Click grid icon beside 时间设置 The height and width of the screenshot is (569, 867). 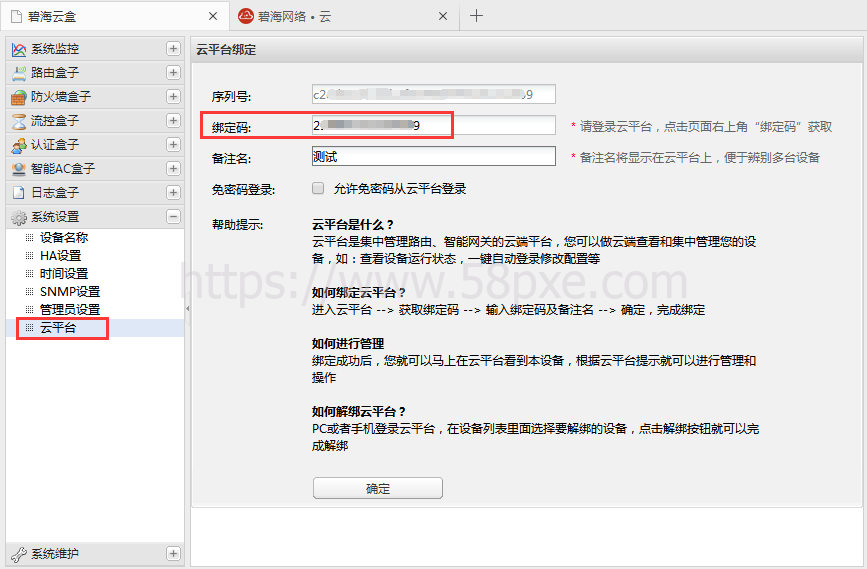click(29, 274)
